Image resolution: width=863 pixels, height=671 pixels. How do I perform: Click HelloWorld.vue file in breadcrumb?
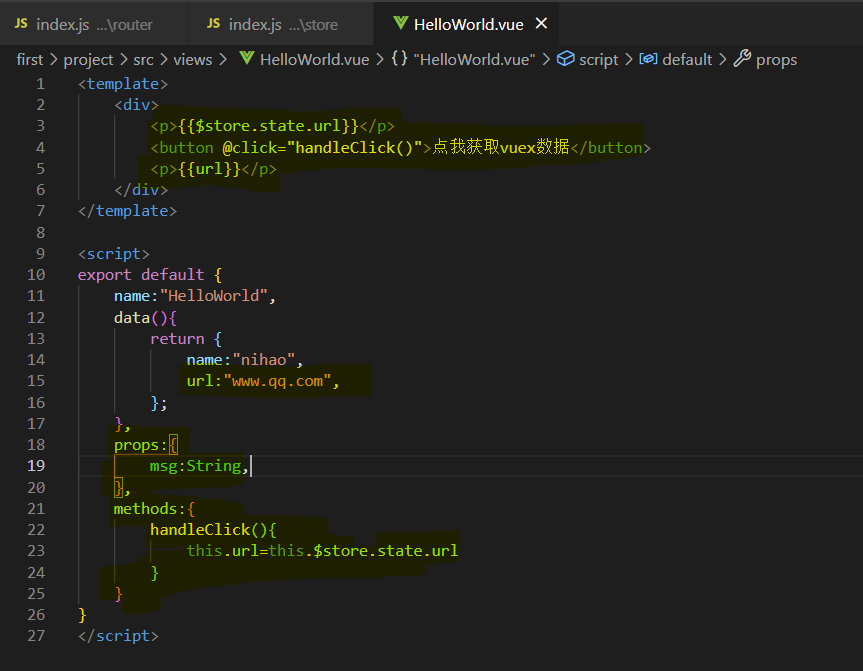pyautogui.click(x=314, y=59)
